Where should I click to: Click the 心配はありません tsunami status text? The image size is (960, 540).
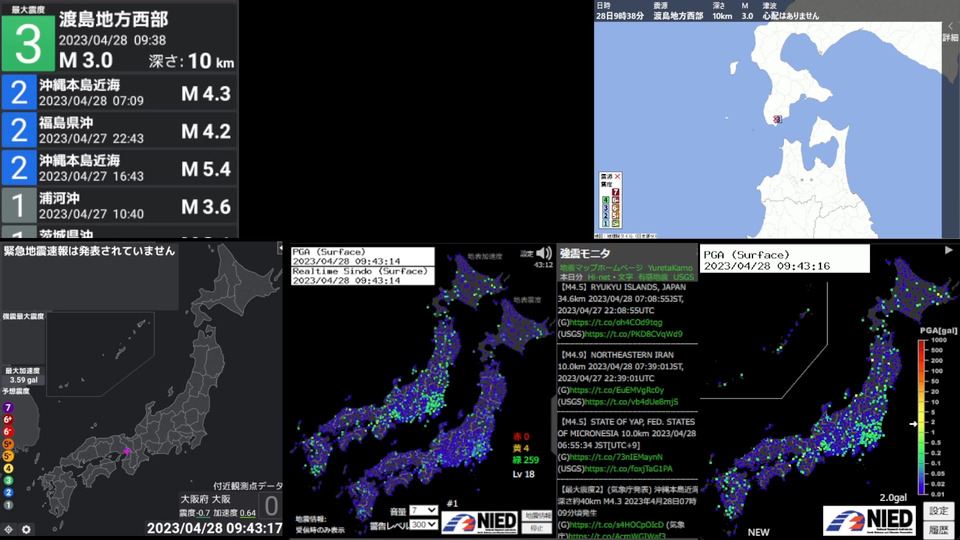click(x=790, y=16)
